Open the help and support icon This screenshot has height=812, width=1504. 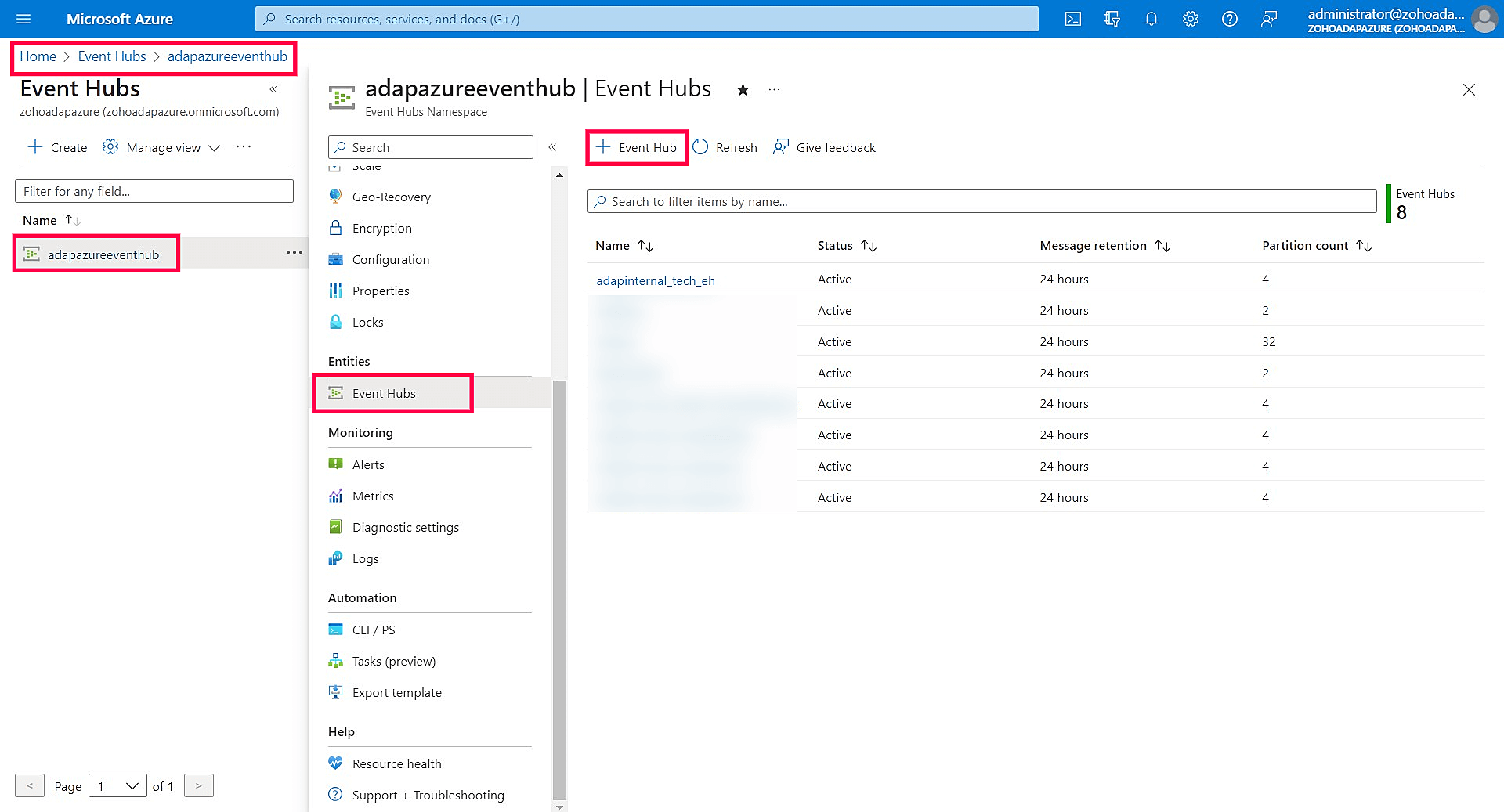coord(1229,19)
